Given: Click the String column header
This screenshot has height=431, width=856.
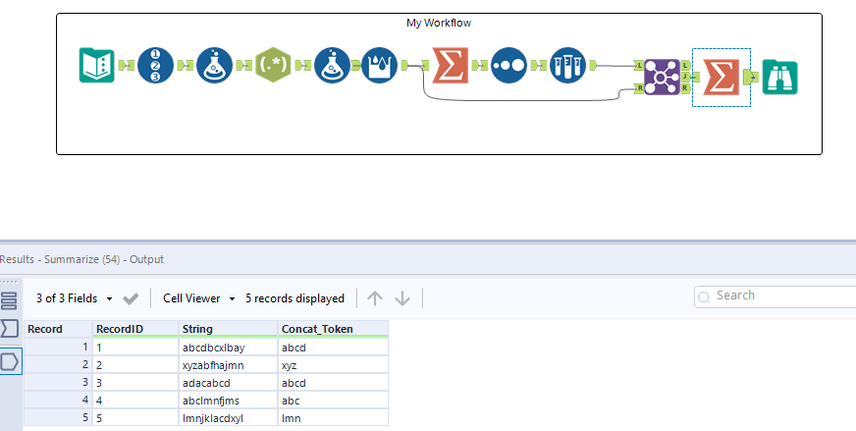Looking at the screenshot, I should [228, 329].
